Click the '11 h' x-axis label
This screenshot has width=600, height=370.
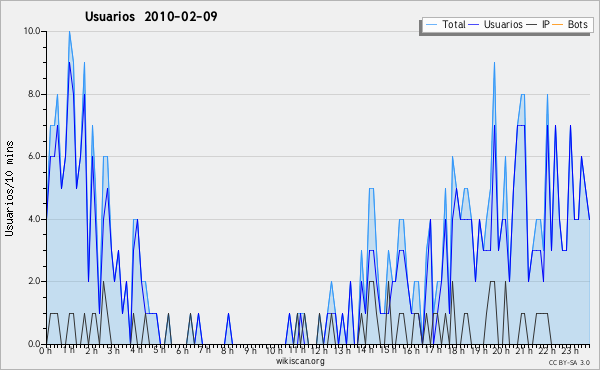[x=297, y=350]
